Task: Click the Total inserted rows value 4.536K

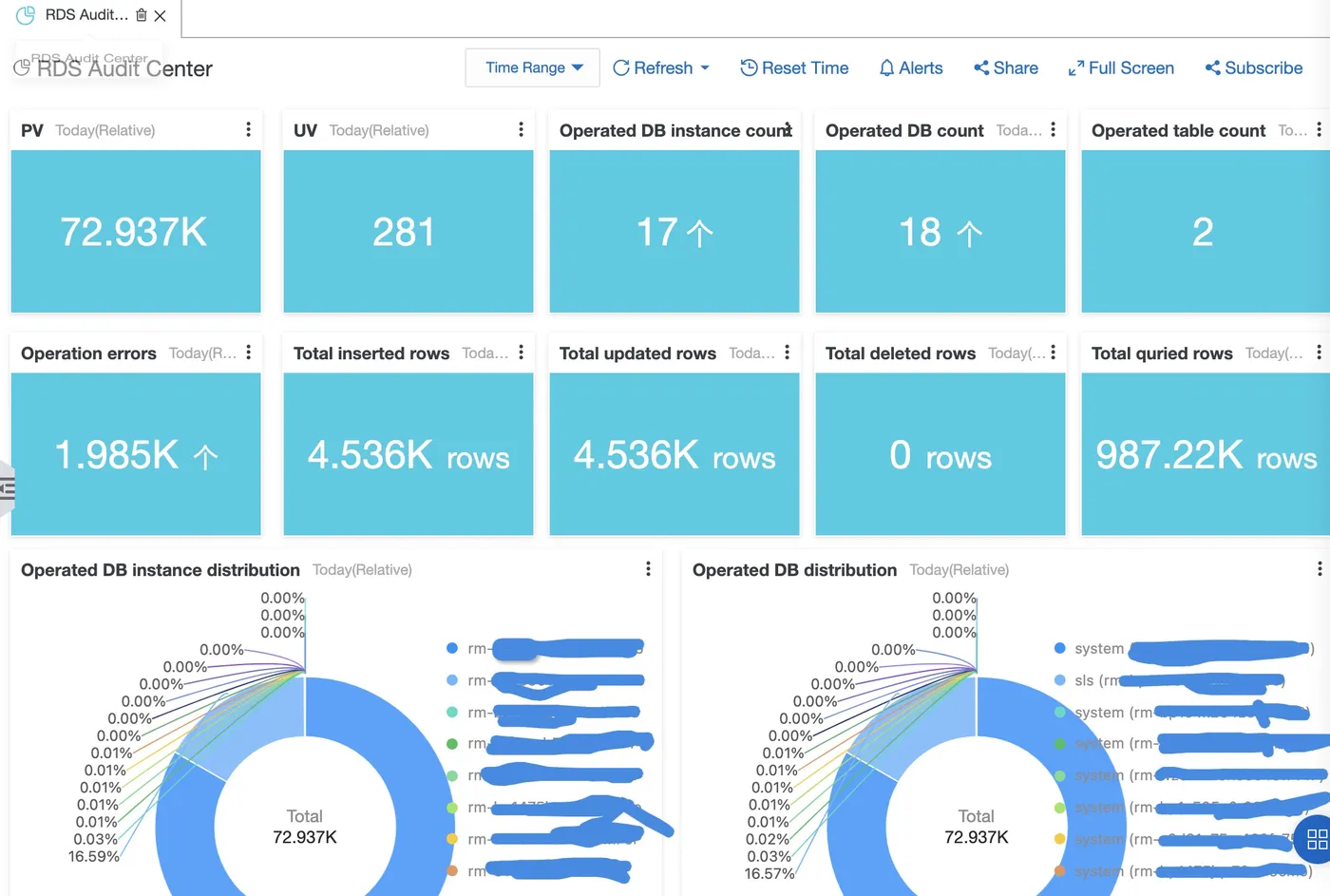Action: (370, 455)
